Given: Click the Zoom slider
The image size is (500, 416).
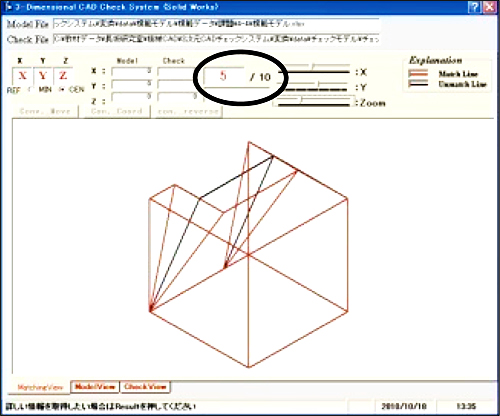Looking at the screenshot, I should pyautogui.click(x=313, y=101).
